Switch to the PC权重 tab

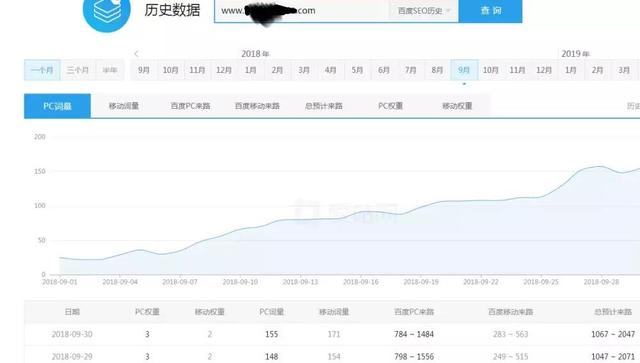[x=391, y=106]
